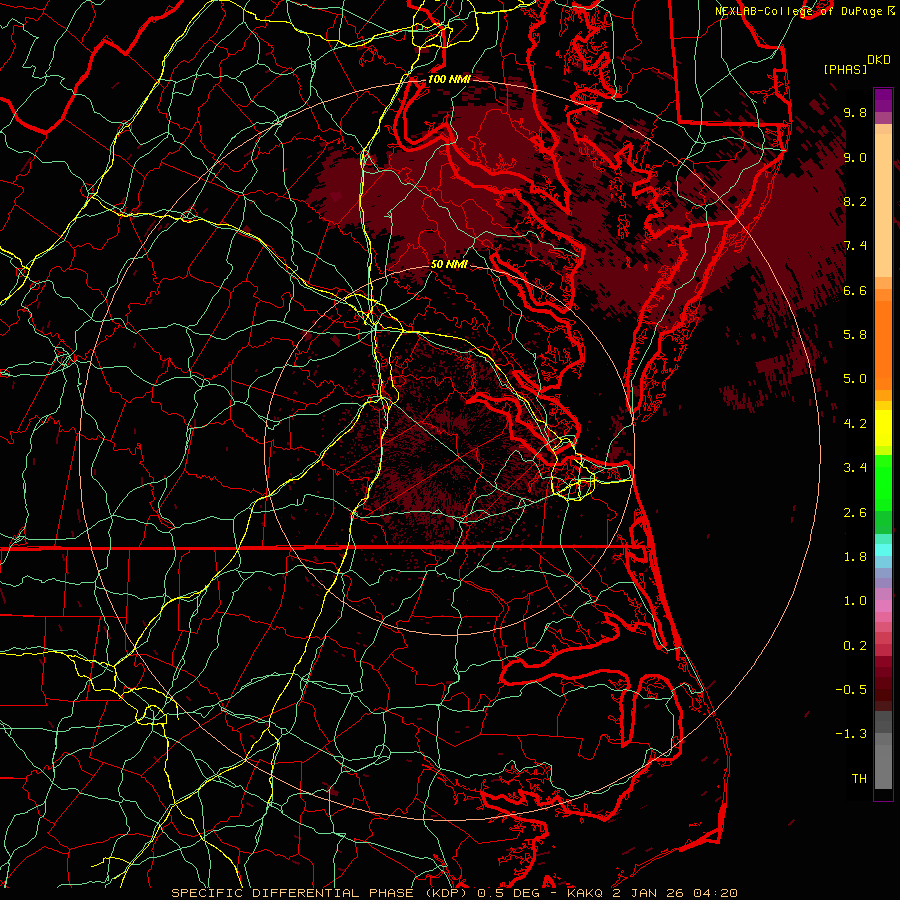Screen dimensions: 900x900
Task: Click the [PHAS] label above the color scale
Action: (x=844, y=69)
